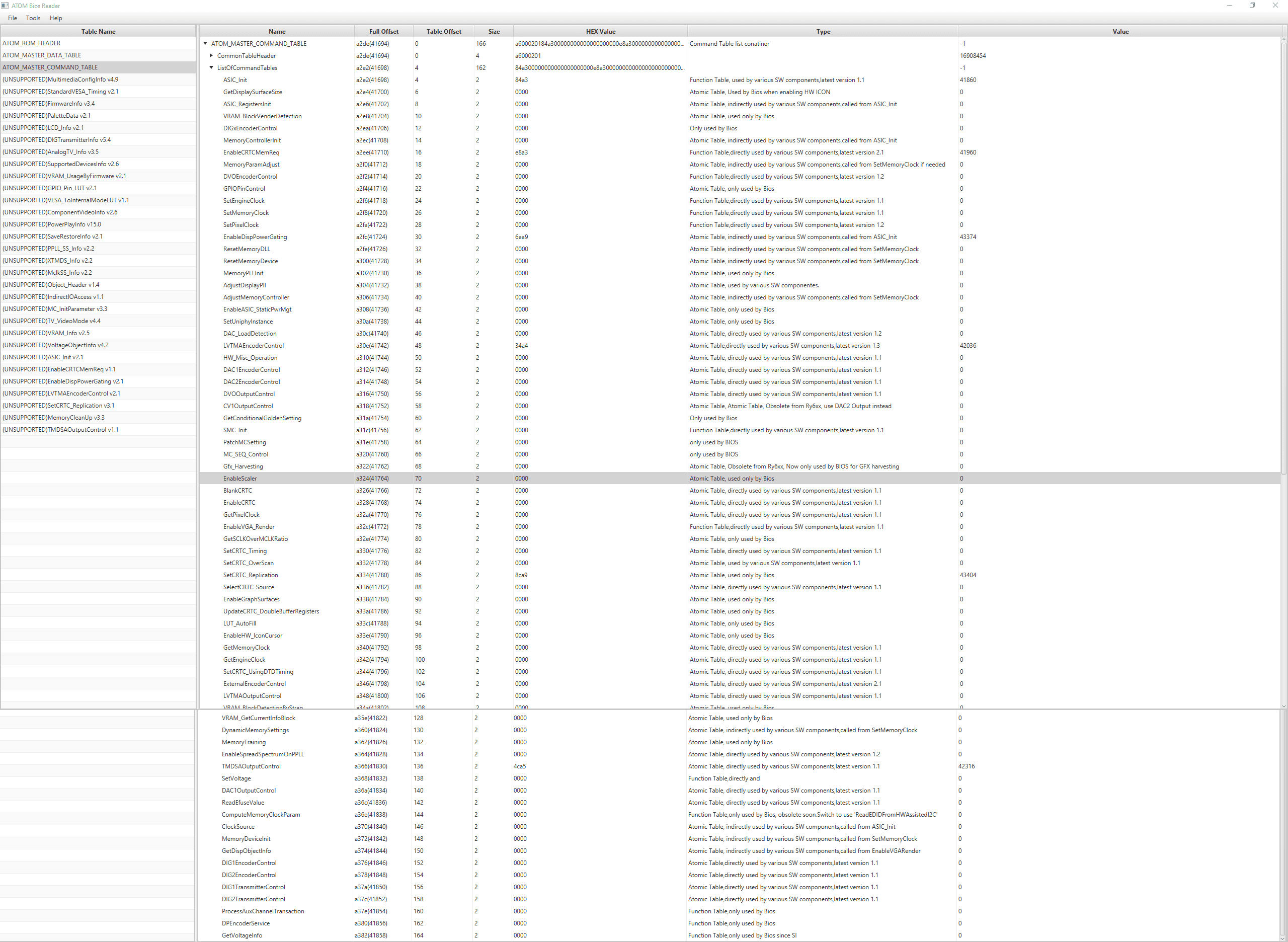
Task: Select the SetCRTC_Replication row
Action: click(740, 575)
